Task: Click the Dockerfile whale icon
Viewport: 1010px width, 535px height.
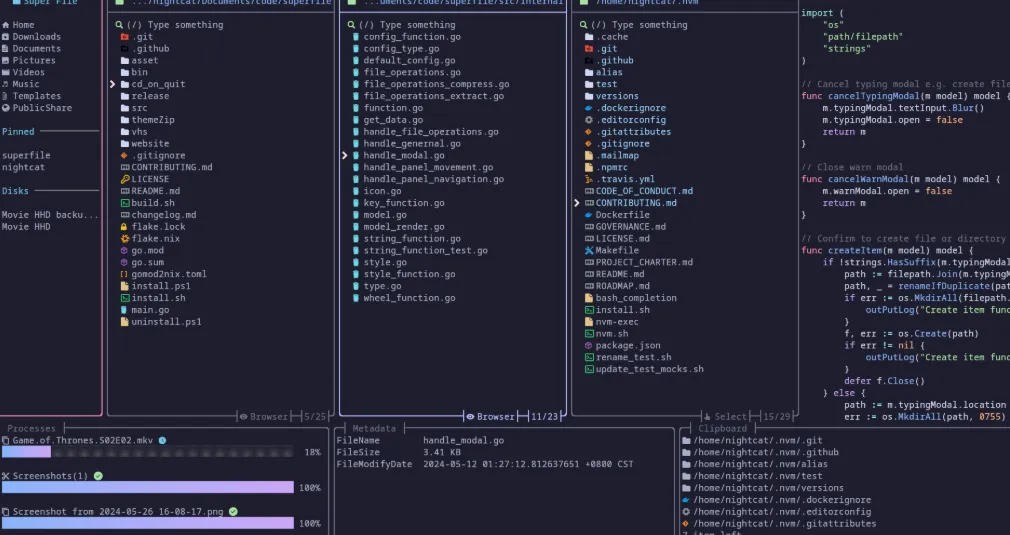Action: 589,215
